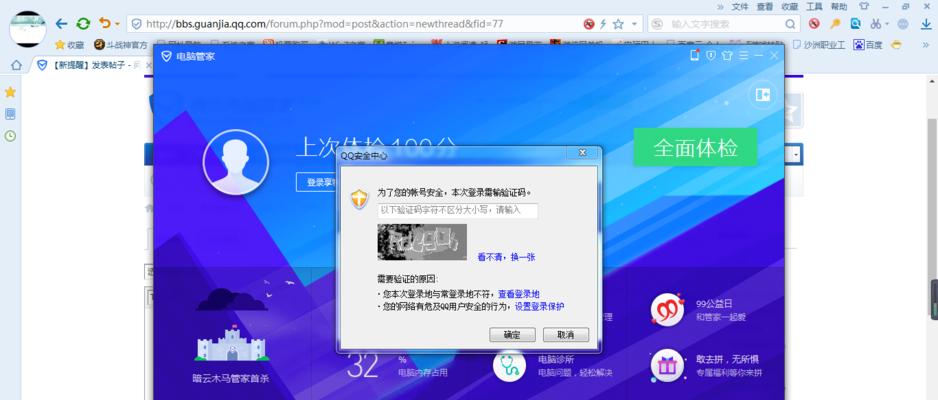The height and width of the screenshot is (400, 938).
Task: Click the magnifier search icon
Action: [x=791, y=25]
